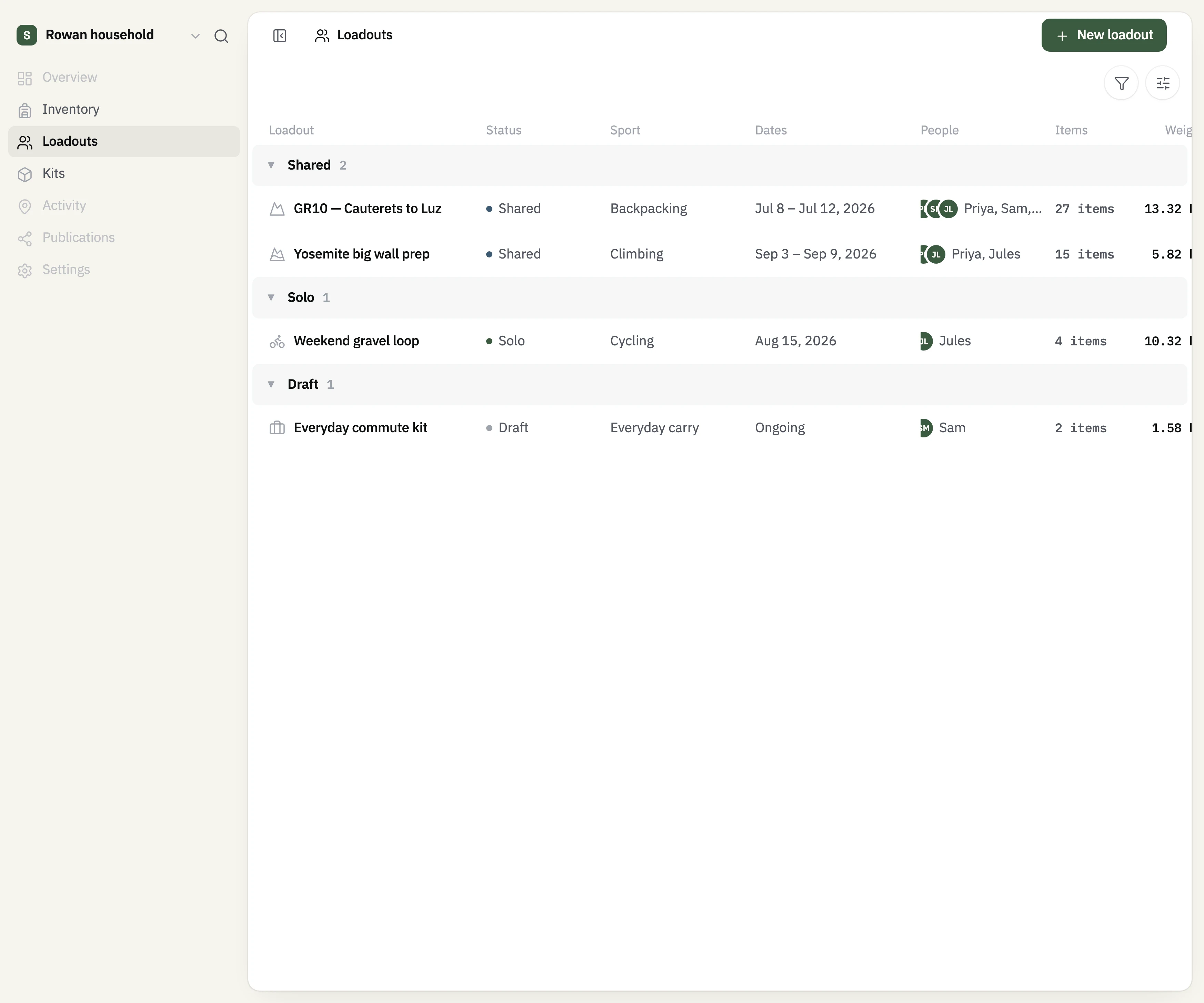Click the Status column header
Screen dimensions: 1204x1003
click(503, 130)
